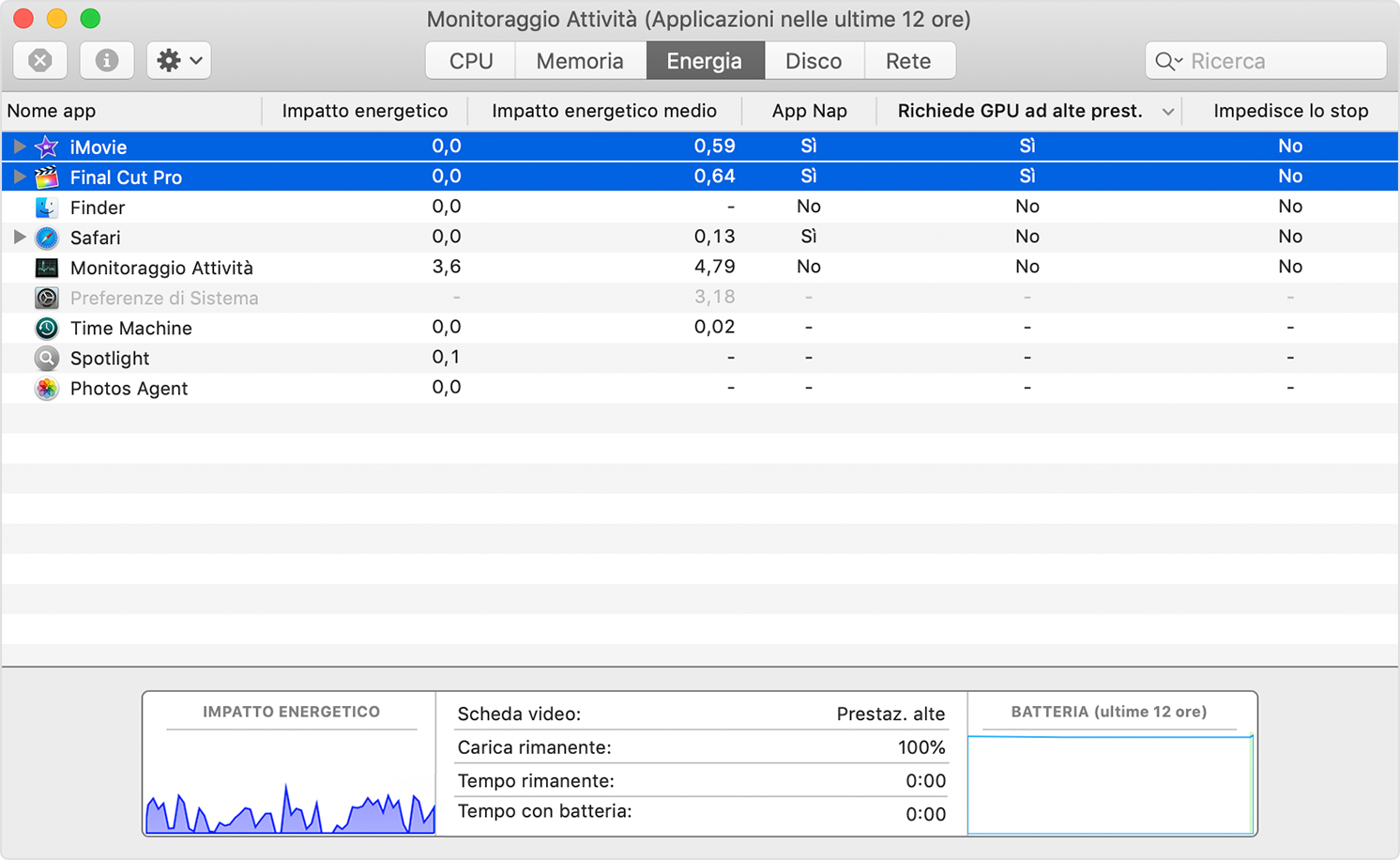Click the Safari compass icon
The width and height of the screenshot is (1400, 860).
[46, 237]
